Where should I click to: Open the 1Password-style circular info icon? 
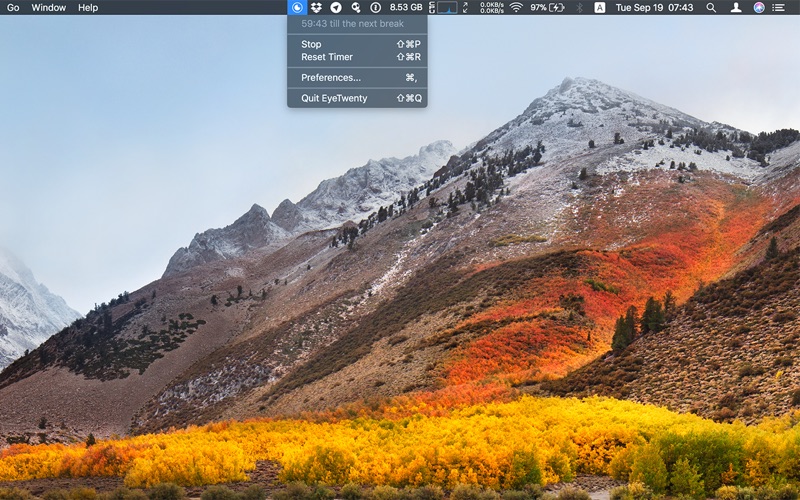[376, 7]
